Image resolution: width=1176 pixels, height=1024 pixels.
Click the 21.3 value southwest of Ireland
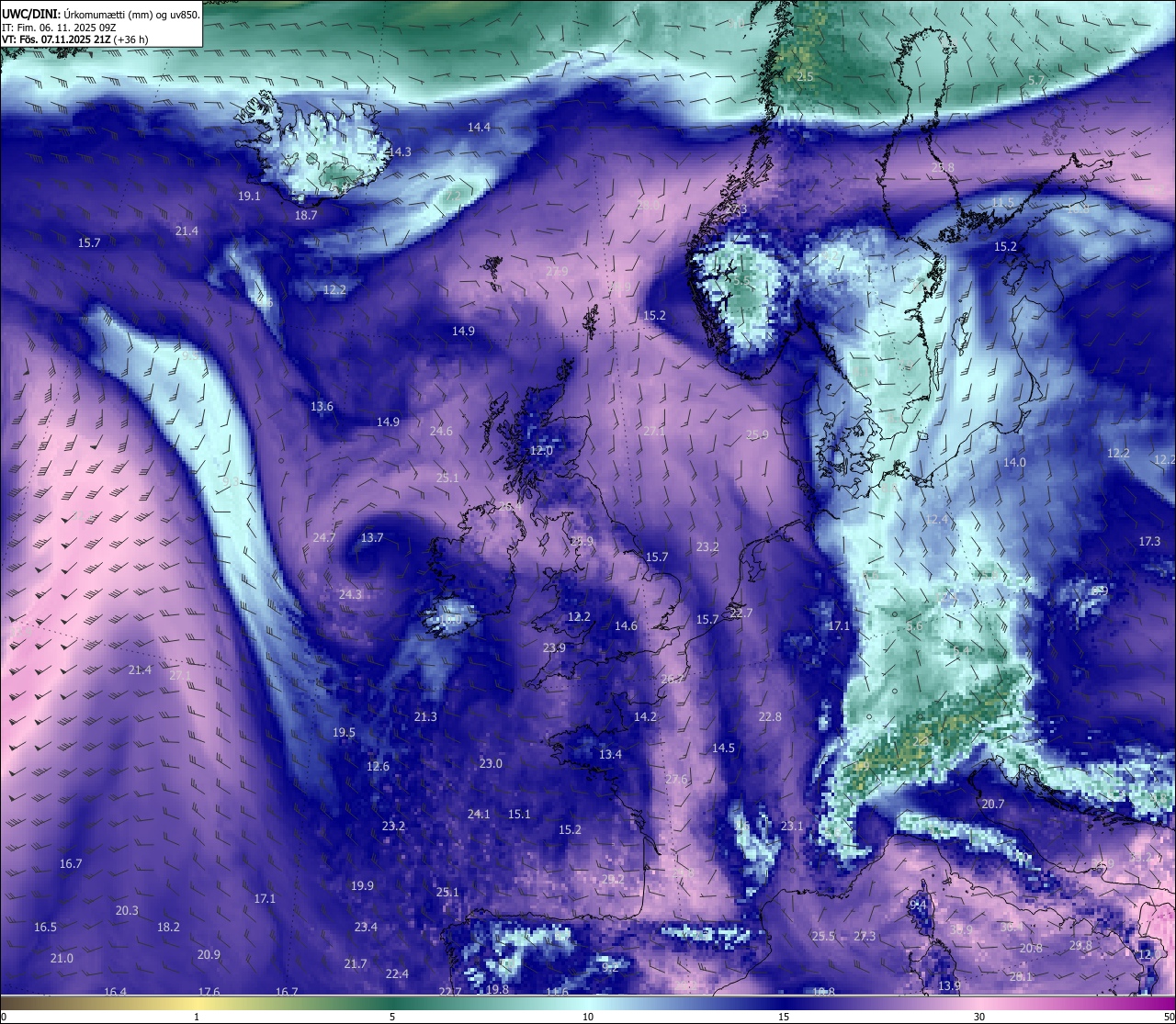coord(425,716)
